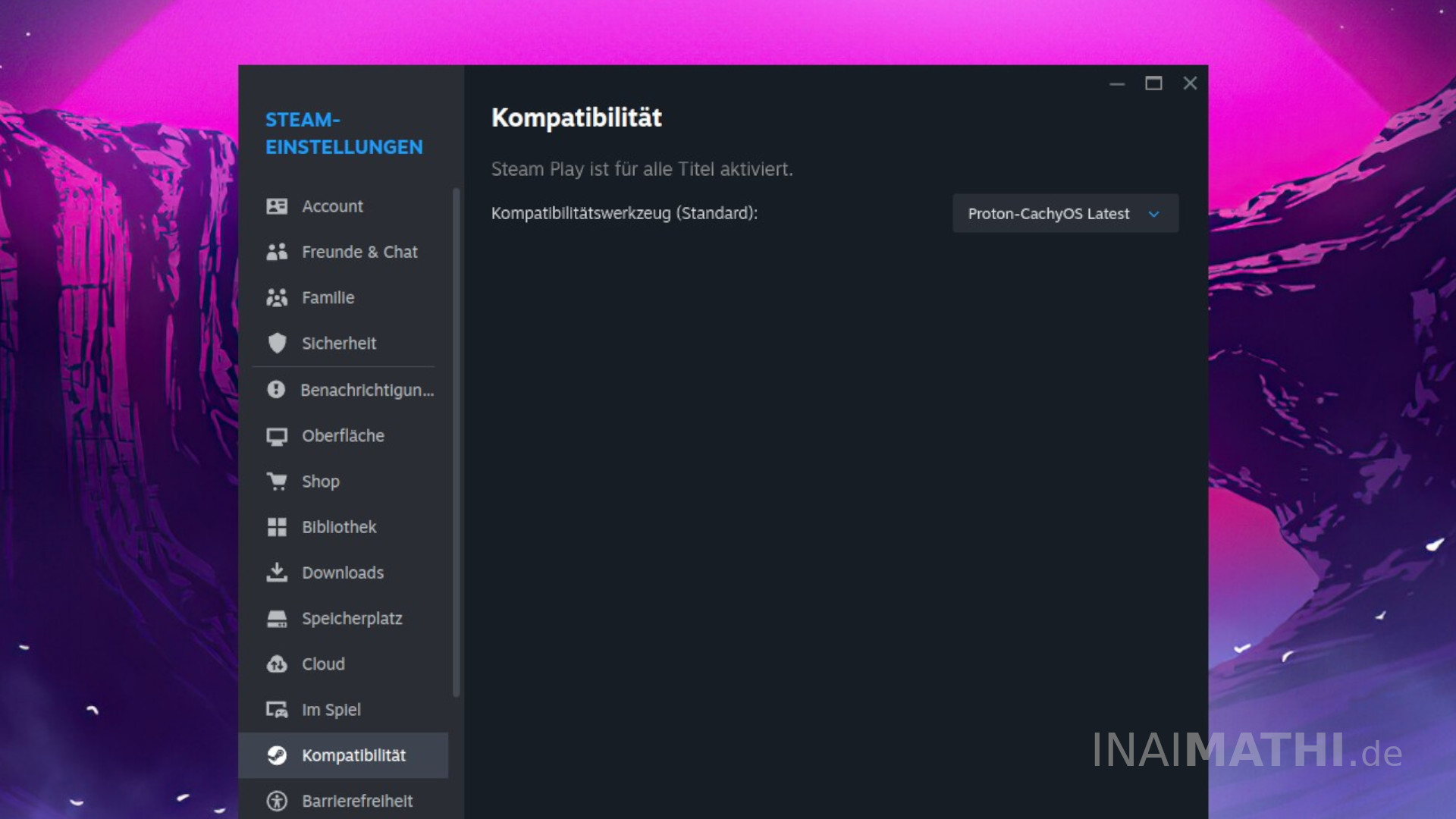Close the Steam settings window
This screenshot has width=1456, height=819.
click(1189, 83)
